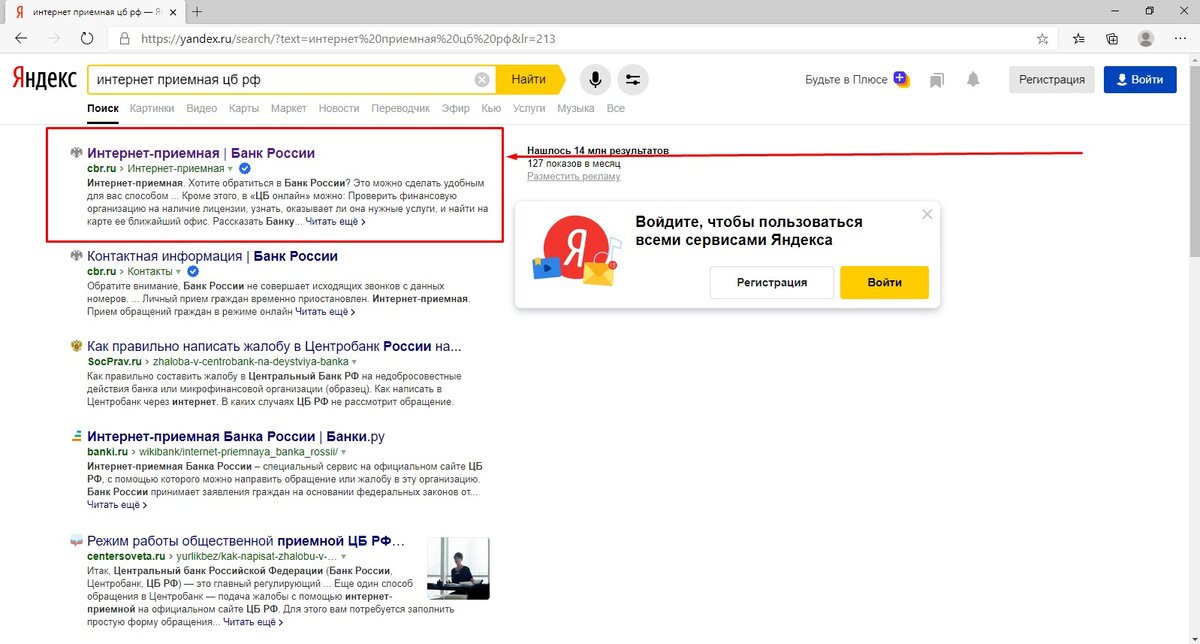Open Yandex search settings sliders
This screenshot has height=644, width=1200.
pos(633,79)
